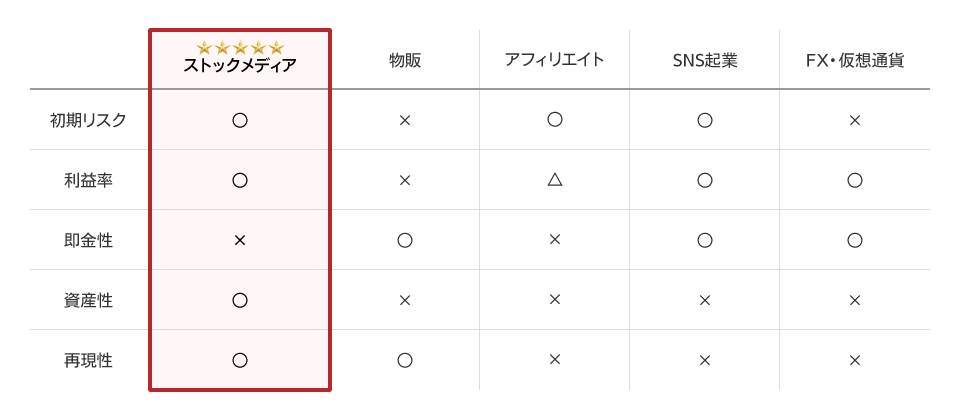Select the ストックメディア column header
This screenshot has width=960, height=420.
240,65
